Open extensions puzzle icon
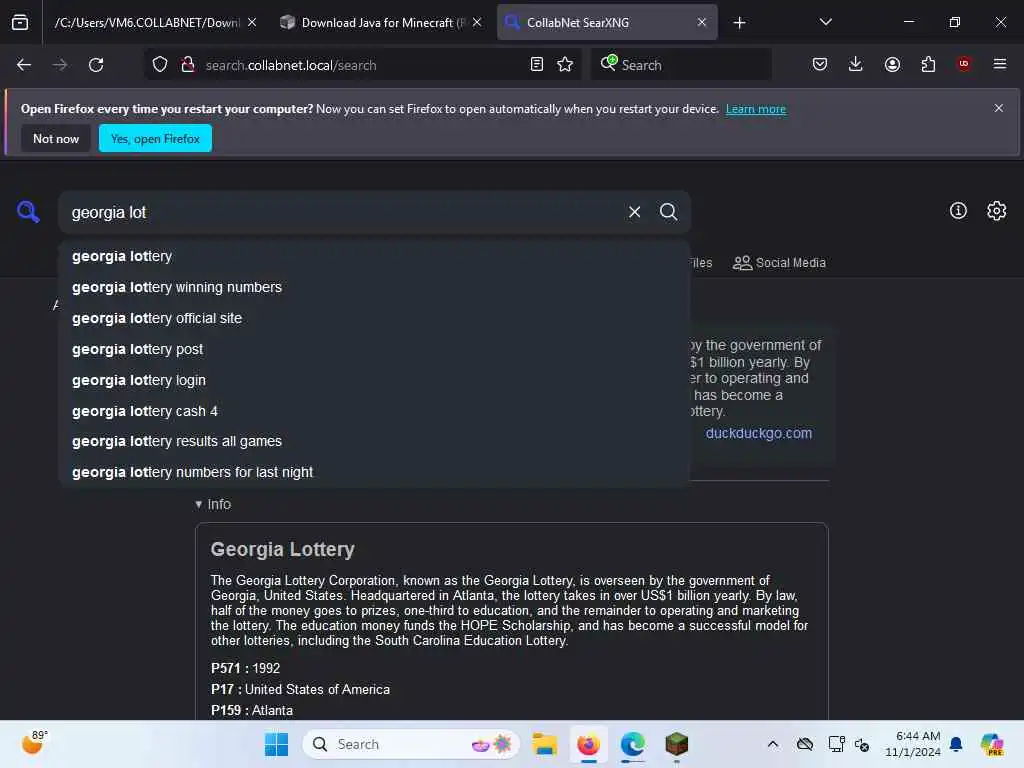Image resolution: width=1024 pixels, height=768 pixels. point(928,65)
